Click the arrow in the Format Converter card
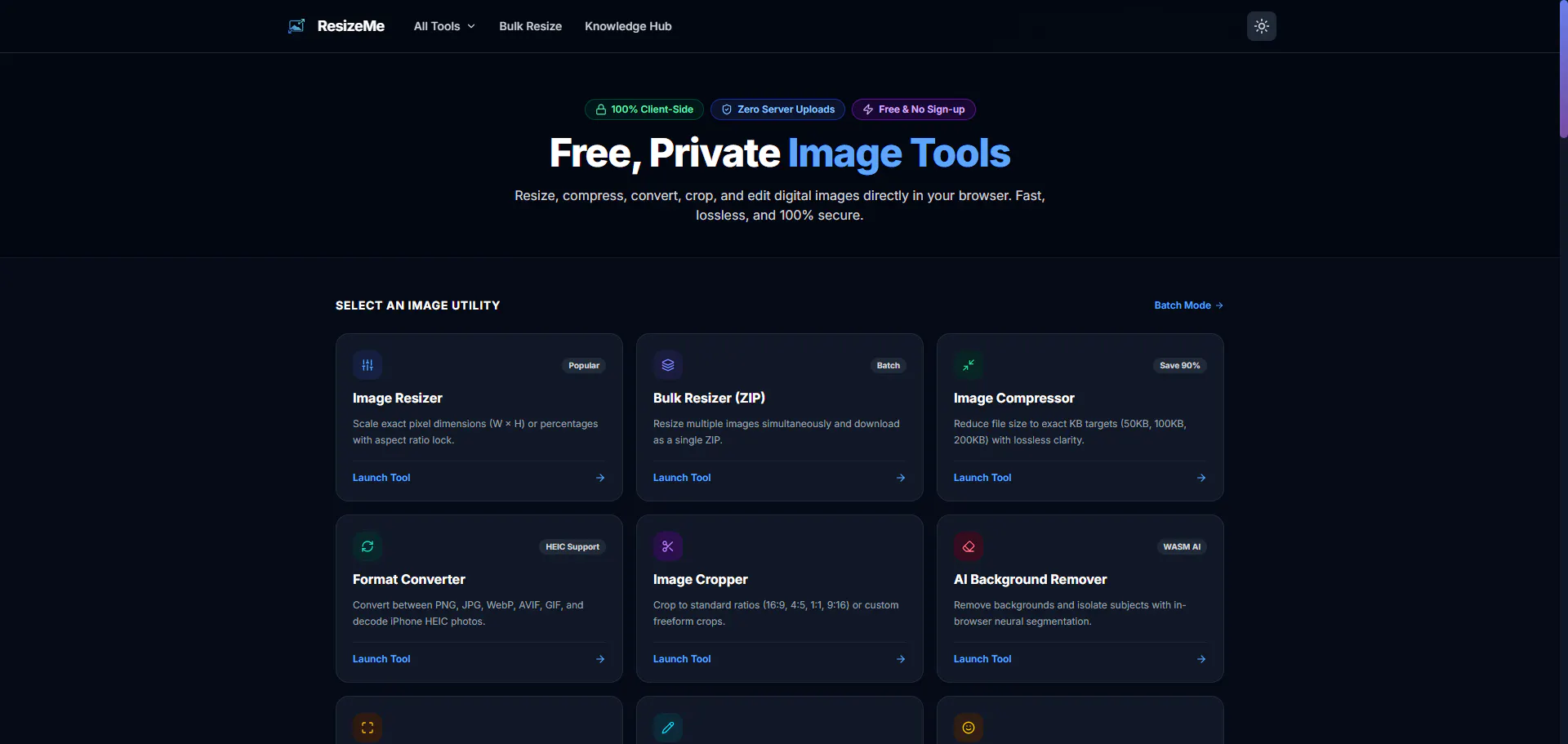The image size is (1568, 744). tap(600, 659)
